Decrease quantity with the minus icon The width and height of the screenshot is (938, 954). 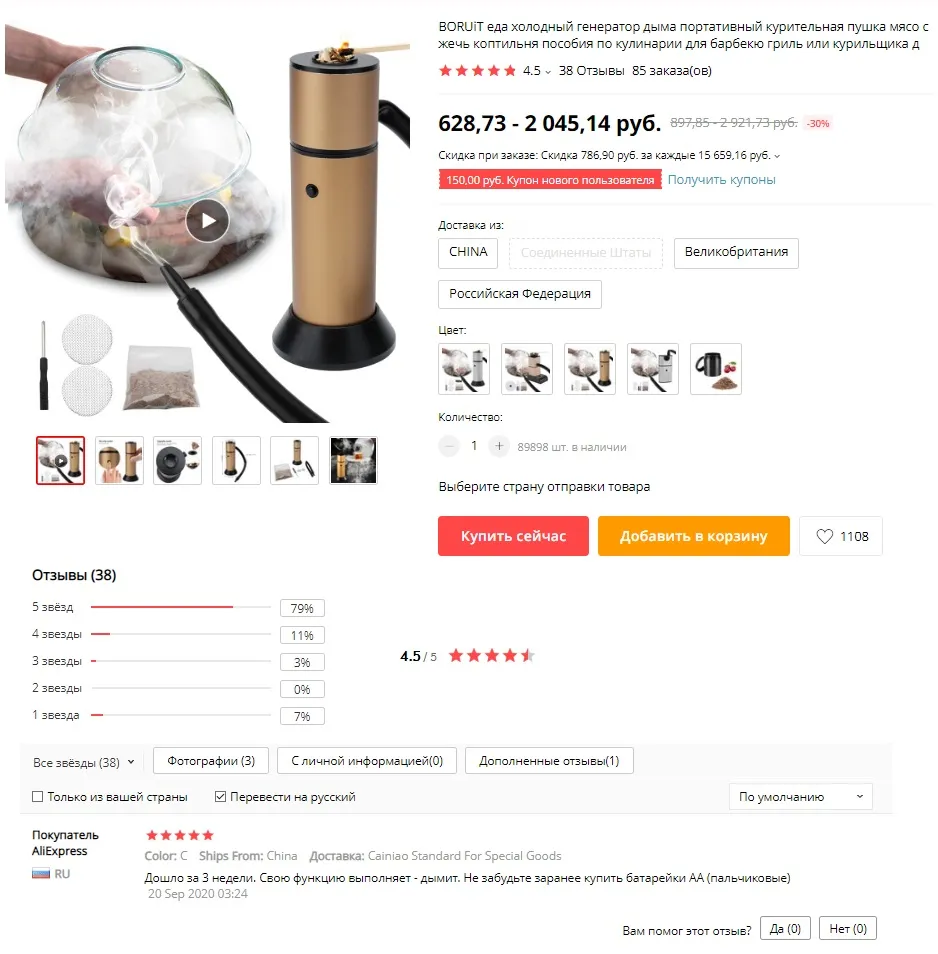(449, 446)
